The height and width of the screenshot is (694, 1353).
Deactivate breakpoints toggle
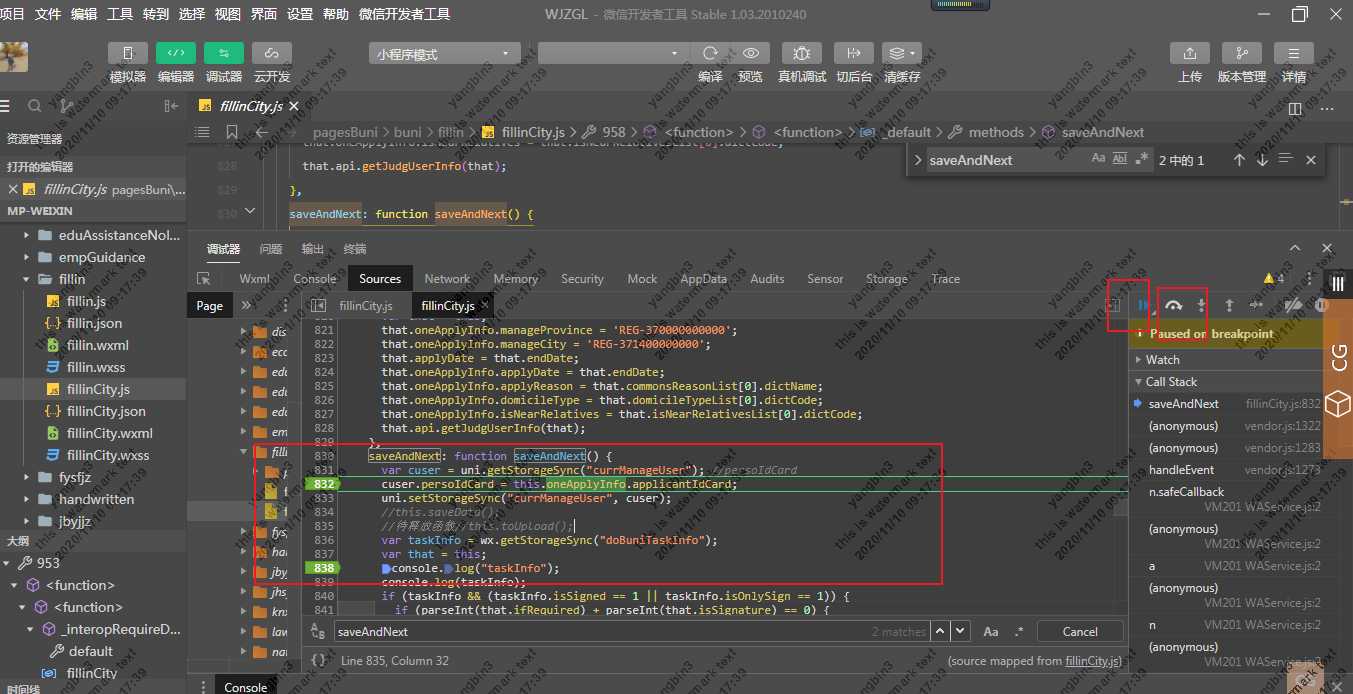coord(1293,305)
